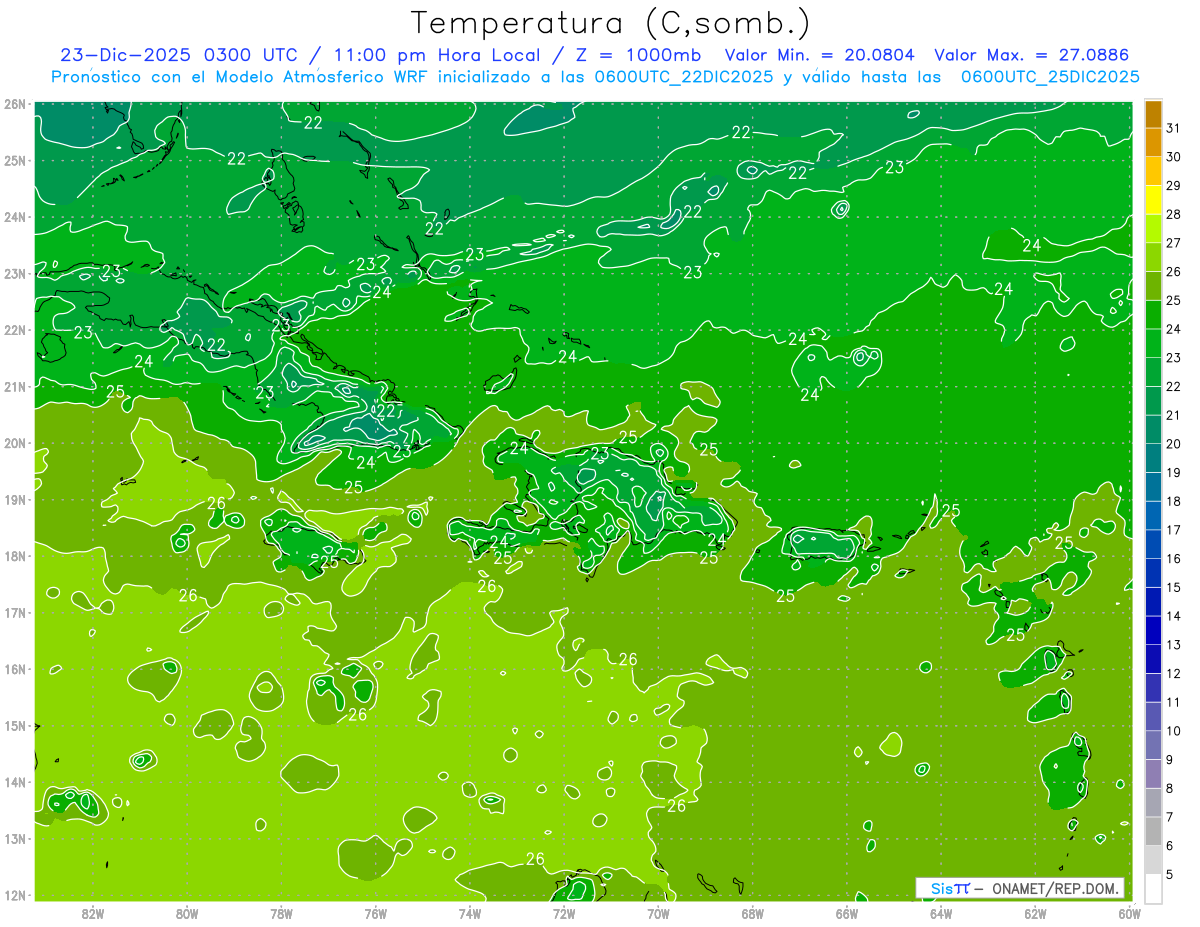Click the 28 value on the color scale
The width and height of the screenshot is (1200, 927).
[1174, 214]
